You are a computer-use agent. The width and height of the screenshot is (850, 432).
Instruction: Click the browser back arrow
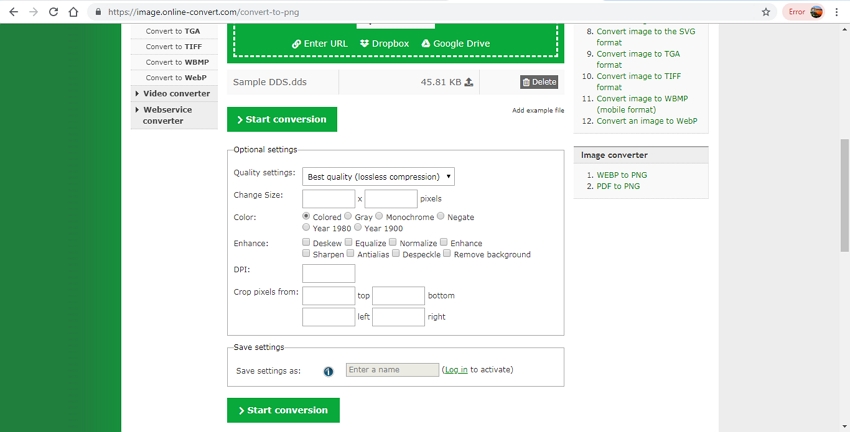pyautogui.click(x=13, y=12)
